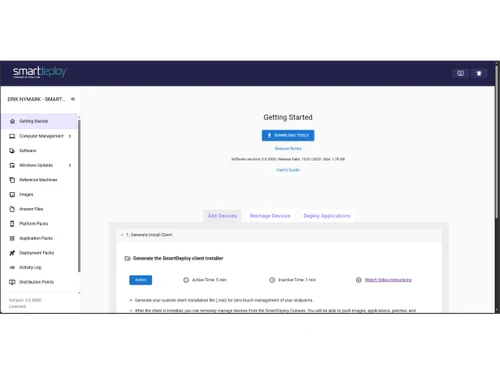This screenshot has width=500, height=375.
Task: Click the Application Packs grid icon
Action: click(12, 238)
